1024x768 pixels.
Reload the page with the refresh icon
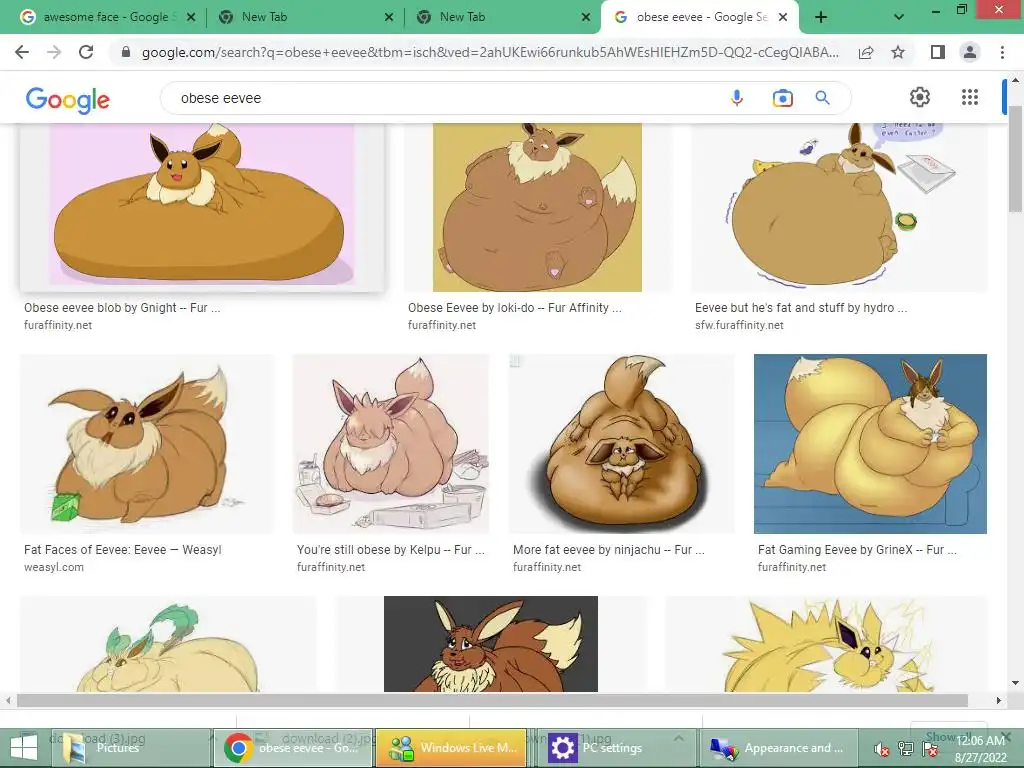tap(86, 52)
